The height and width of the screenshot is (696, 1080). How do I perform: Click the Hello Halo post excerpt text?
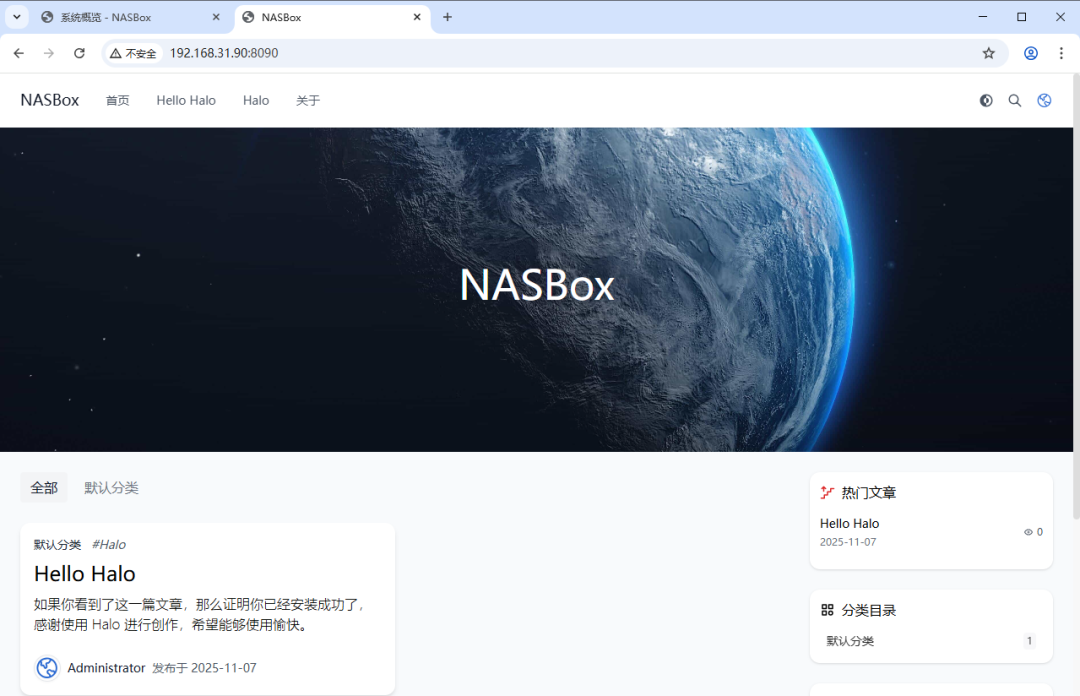click(200, 615)
